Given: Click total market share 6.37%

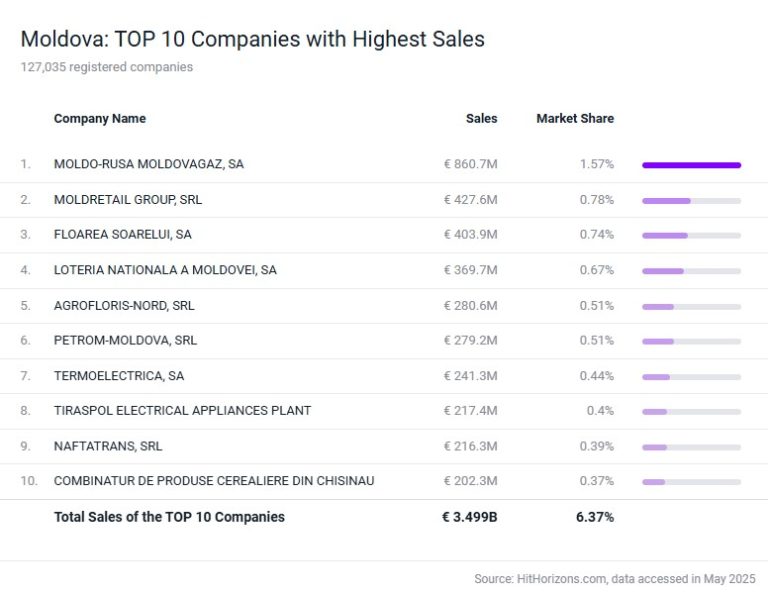Looking at the screenshot, I should 595,517.
